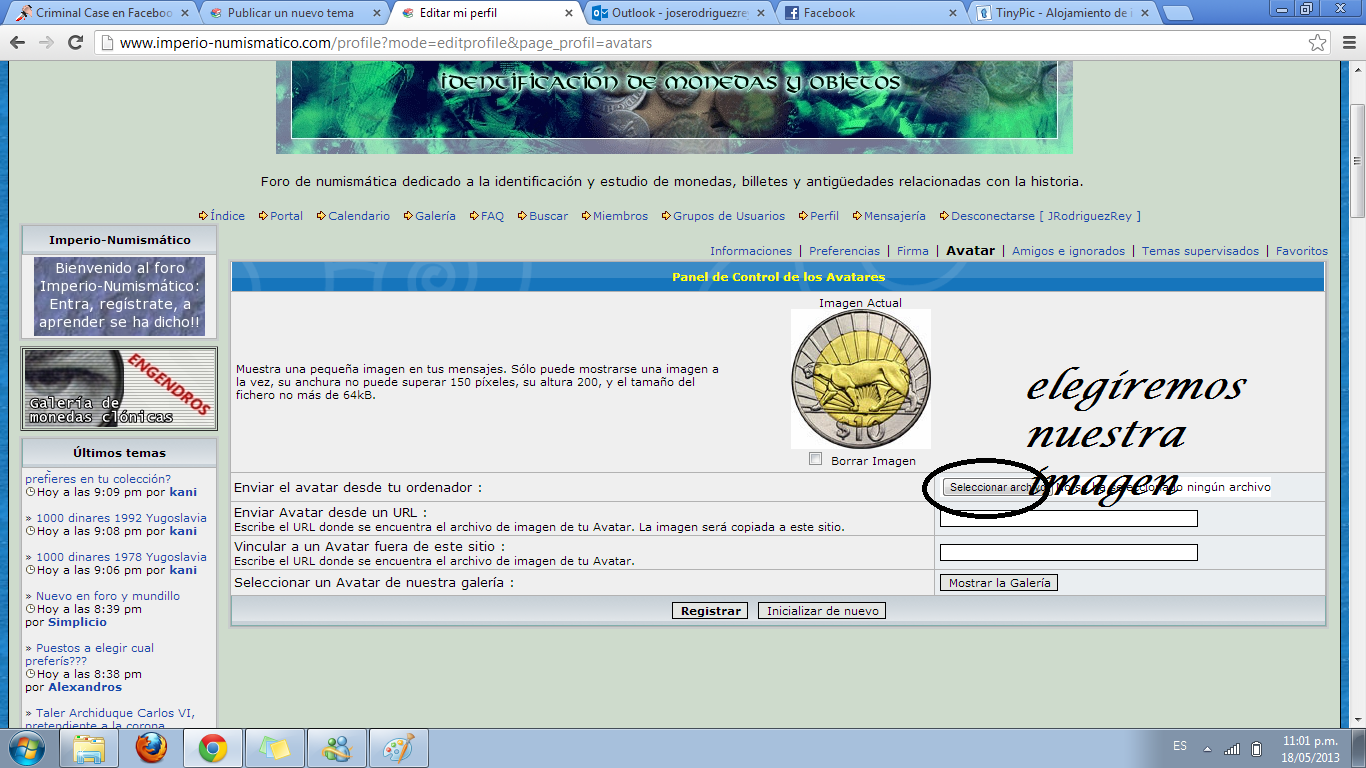Open the Miembros menu link
The image size is (1366, 768).
click(620, 216)
